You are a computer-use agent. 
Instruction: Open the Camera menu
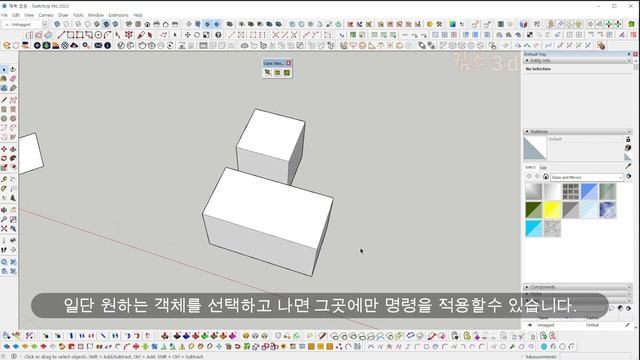(x=46, y=15)
